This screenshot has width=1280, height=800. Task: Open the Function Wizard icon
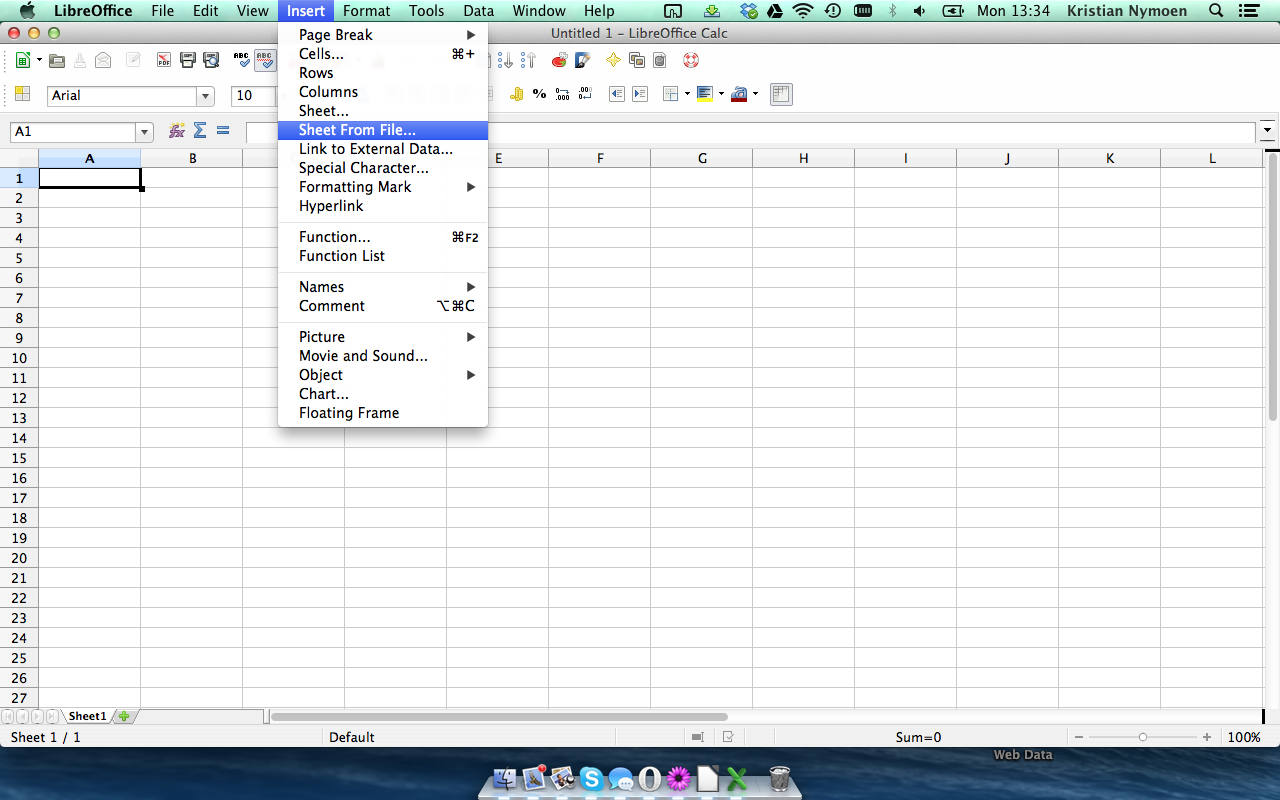(177, 131)
